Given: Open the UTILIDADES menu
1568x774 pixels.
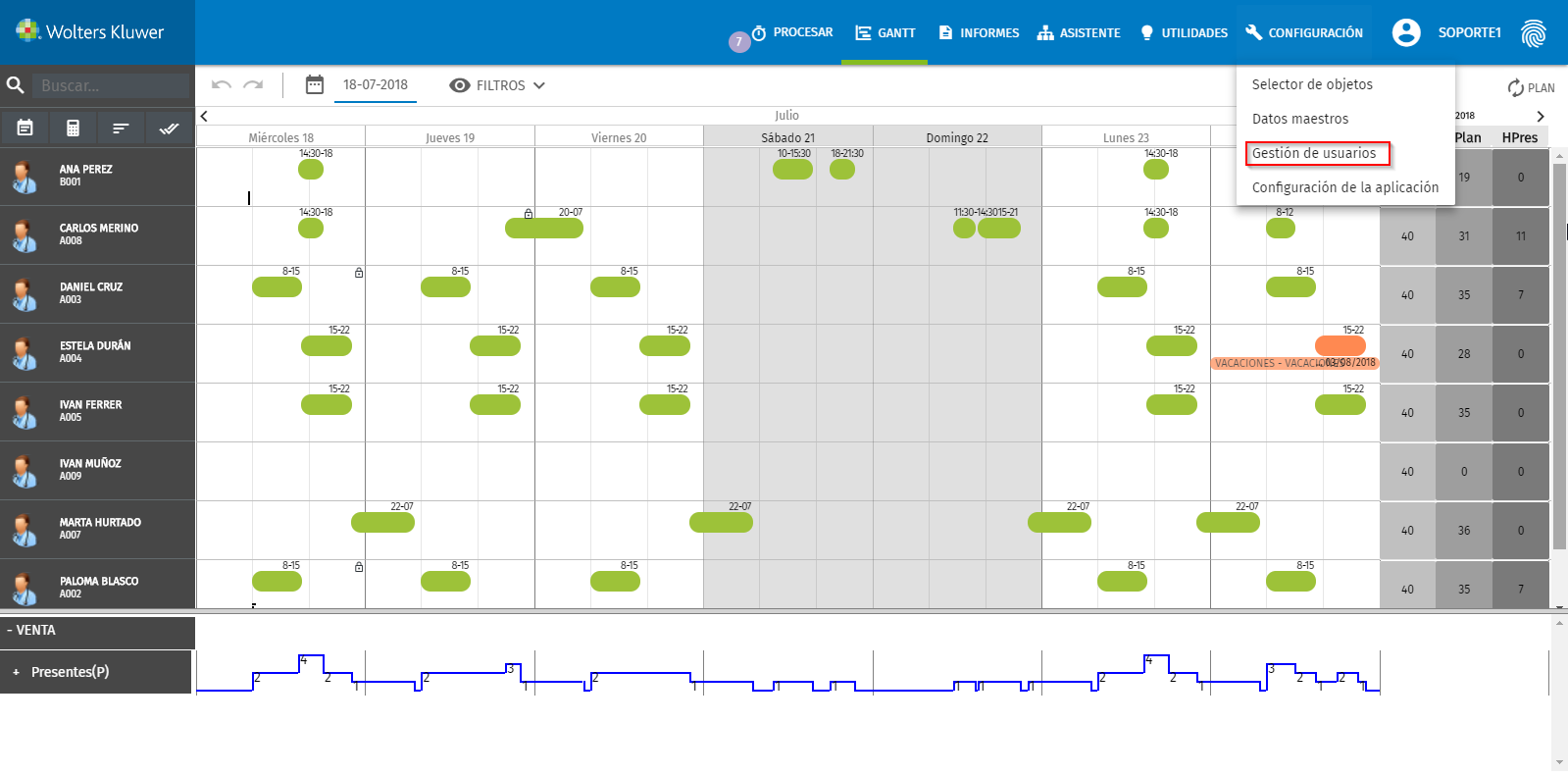Looking at the screenshot, I should point(1184,32).
